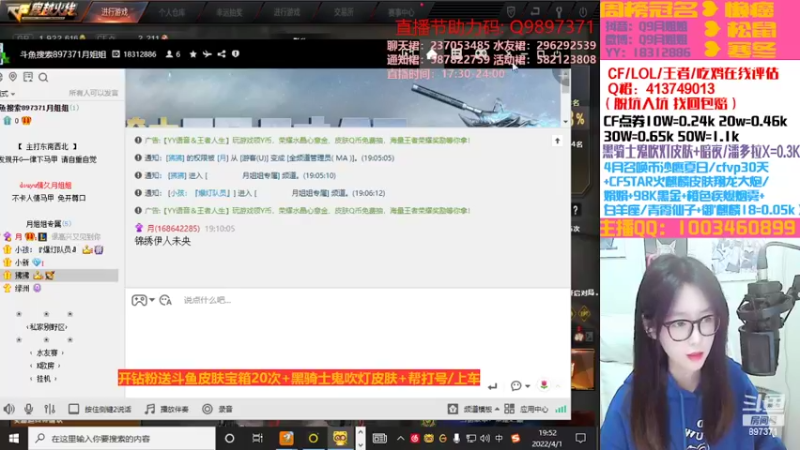Open Task View on taskbar
Screen dimensions: 800x450
(x=257, y=438)
